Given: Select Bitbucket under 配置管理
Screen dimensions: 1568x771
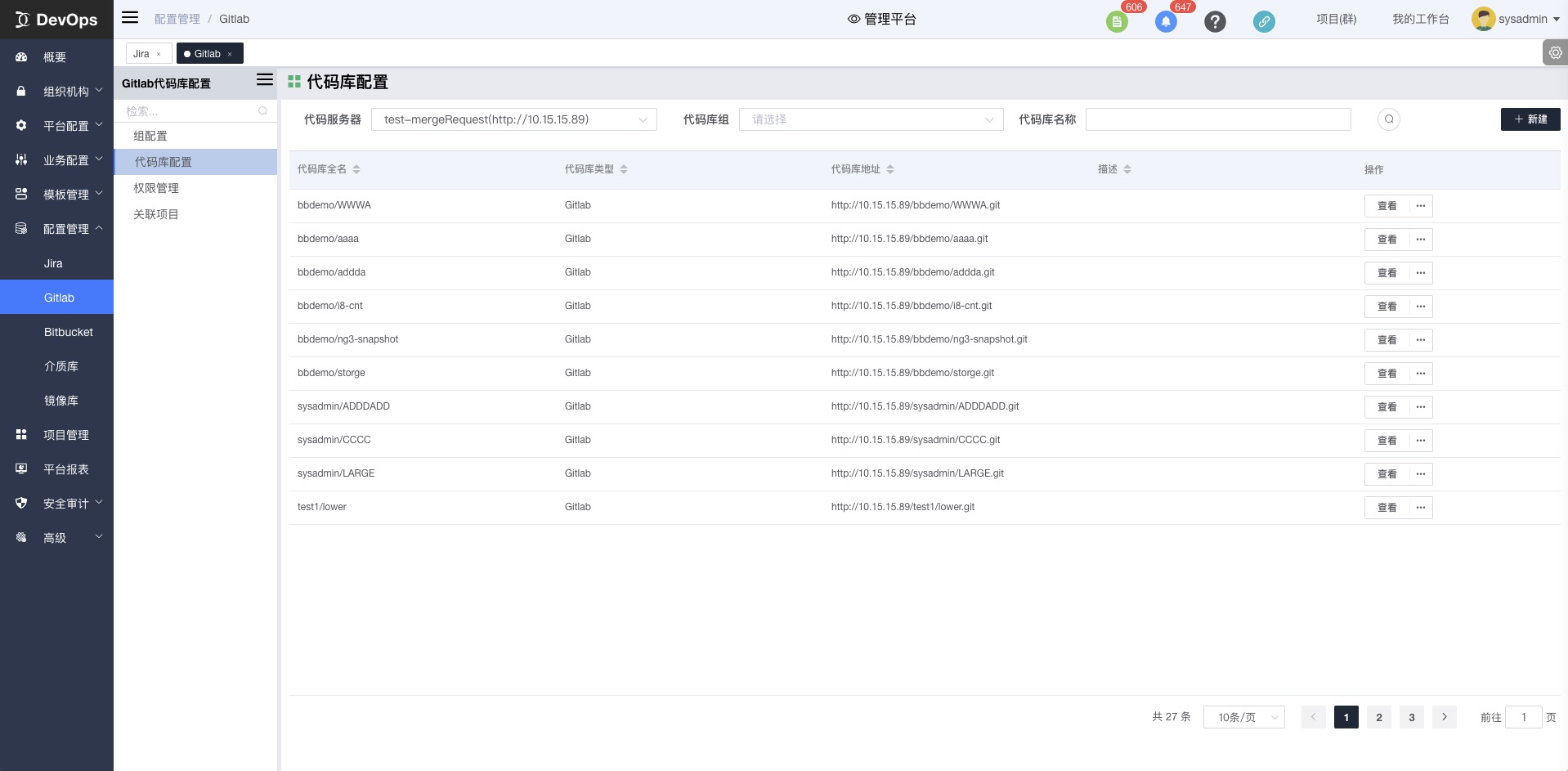Looking at the screenshot, I should pos(56,332).
